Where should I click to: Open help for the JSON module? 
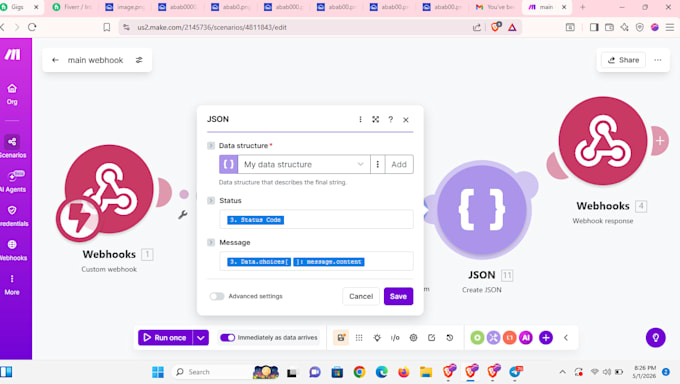pos(391,119)
